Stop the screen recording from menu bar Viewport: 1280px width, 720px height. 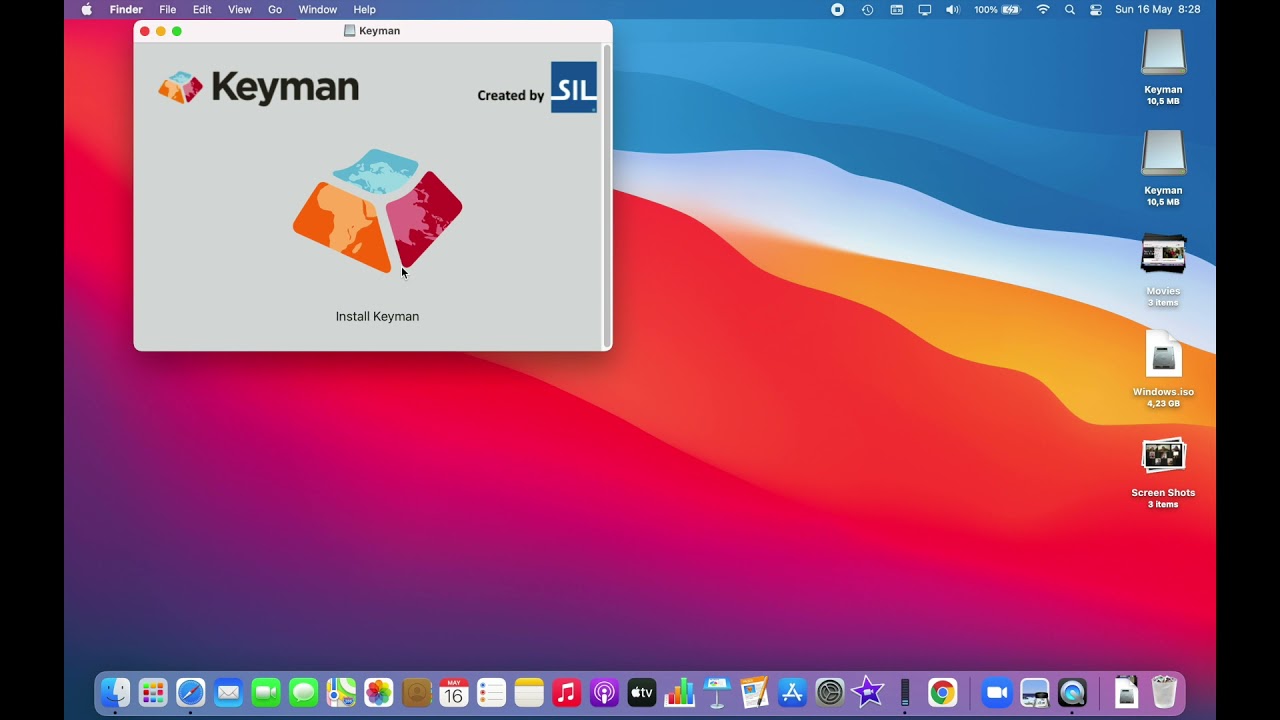tap(838, 10)
